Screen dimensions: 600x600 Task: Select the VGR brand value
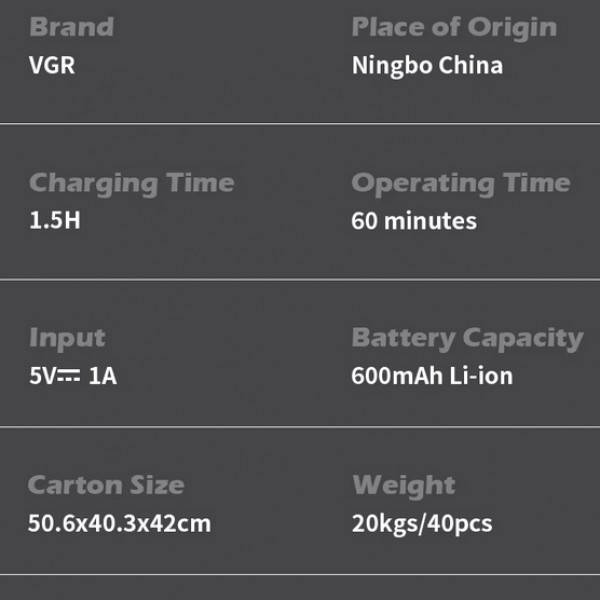point(52,65)
